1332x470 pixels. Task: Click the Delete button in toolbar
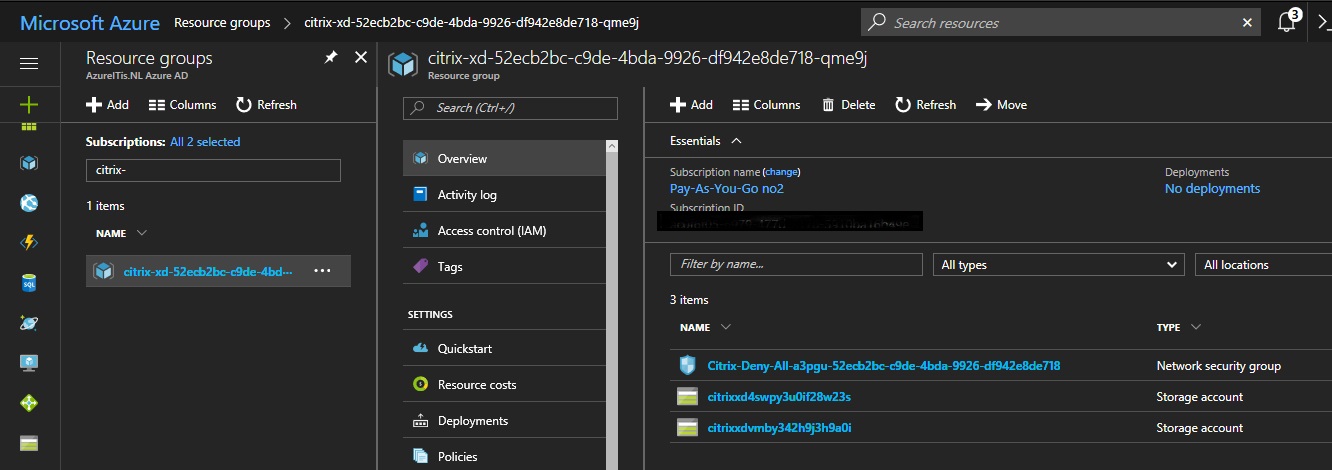coord(848,105)
